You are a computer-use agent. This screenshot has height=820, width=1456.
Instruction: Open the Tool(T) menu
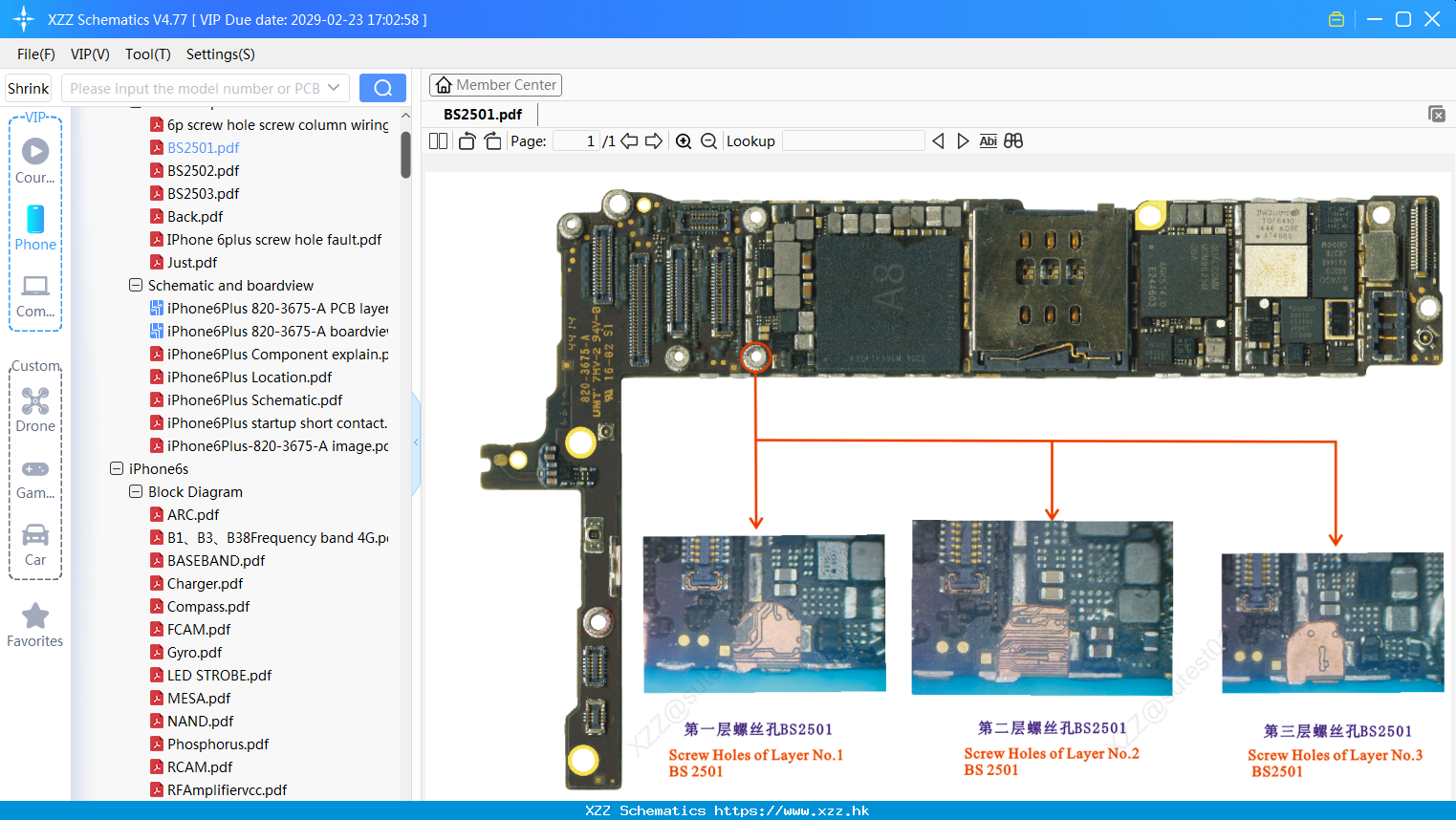point(148,54)
